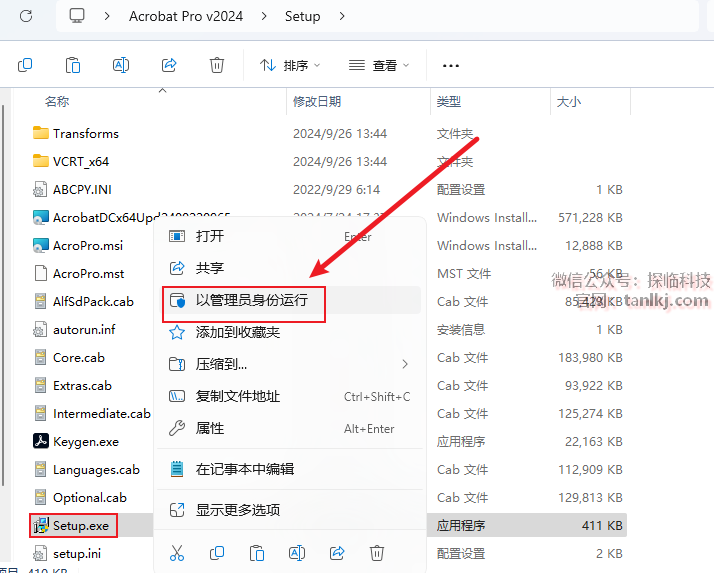This screenshot has height=573, width=714.
Task: Select the AlfSdPack.cab file
Action: pos(93,302)
